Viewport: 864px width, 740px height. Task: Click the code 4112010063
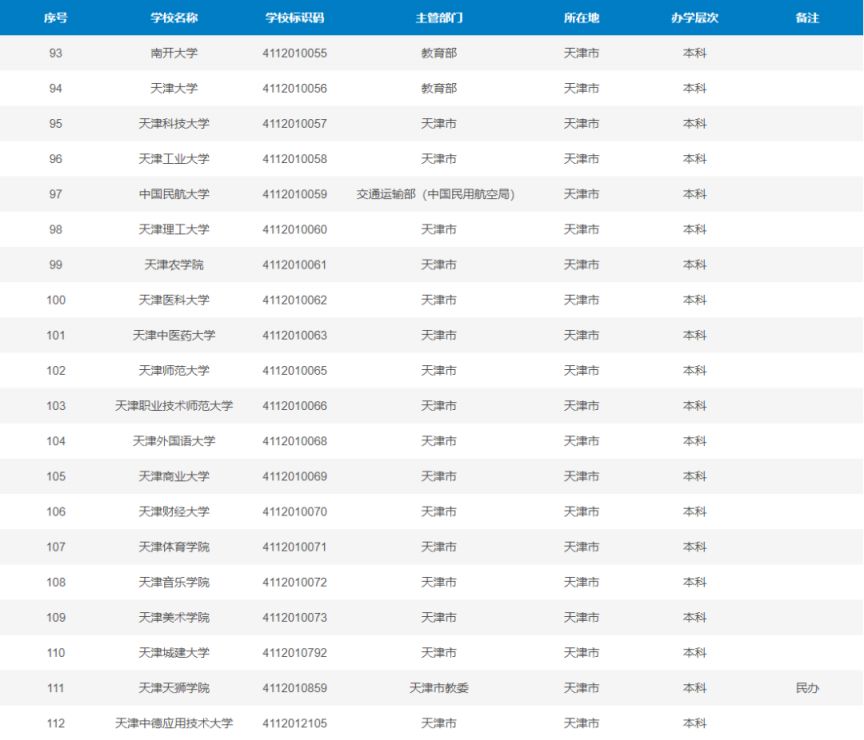295,335
